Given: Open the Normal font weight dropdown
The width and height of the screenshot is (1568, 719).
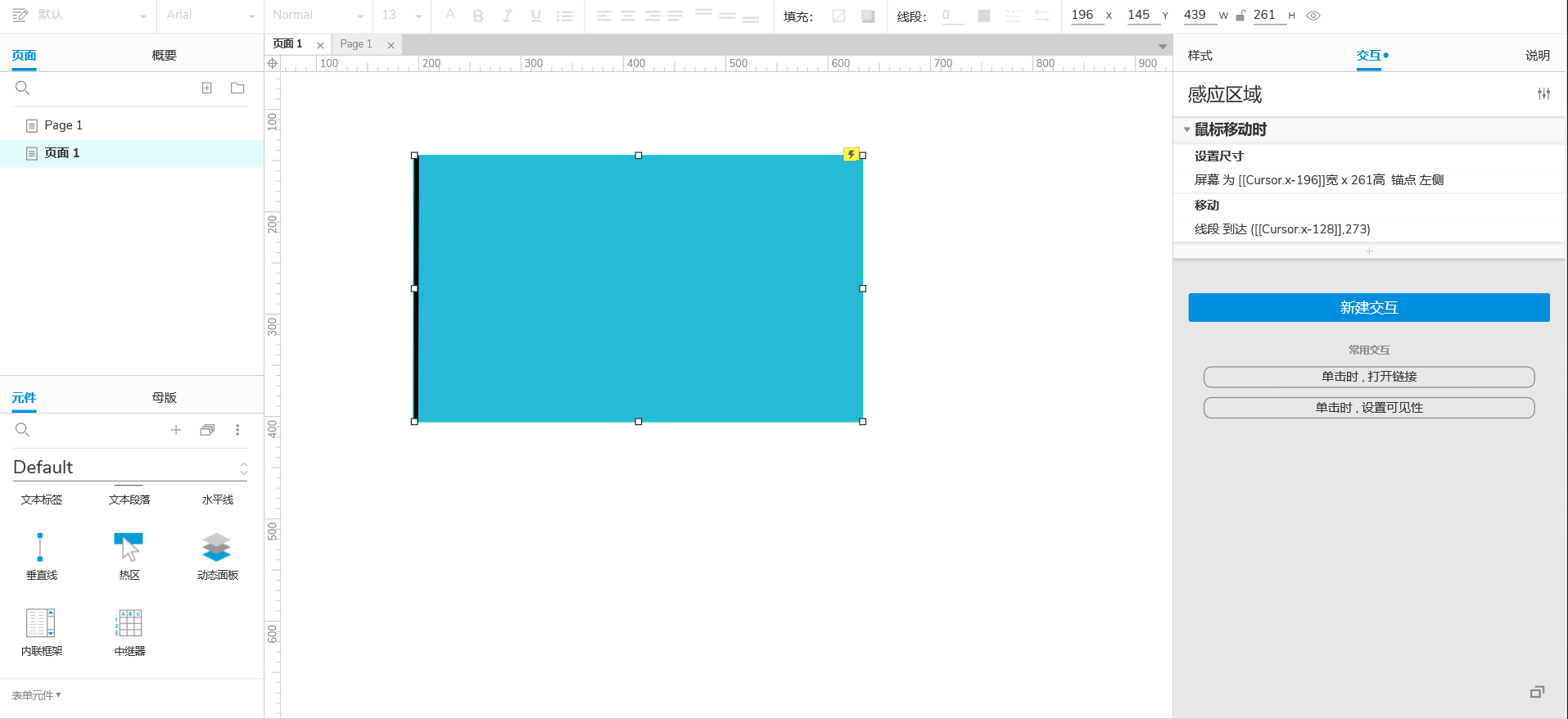Looking at the screenshot, I should click(x=318, y=15).
